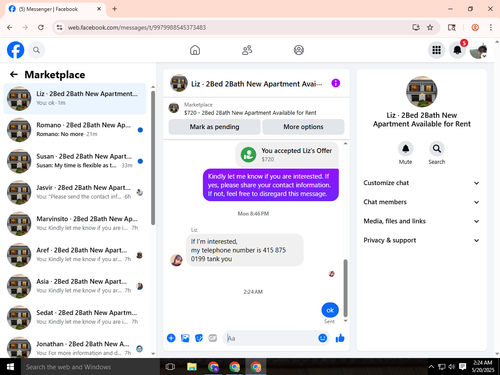Go back with browser back arrow
Image resolution: width=500 pixels, height=375 pixels.
coord(9,27)
